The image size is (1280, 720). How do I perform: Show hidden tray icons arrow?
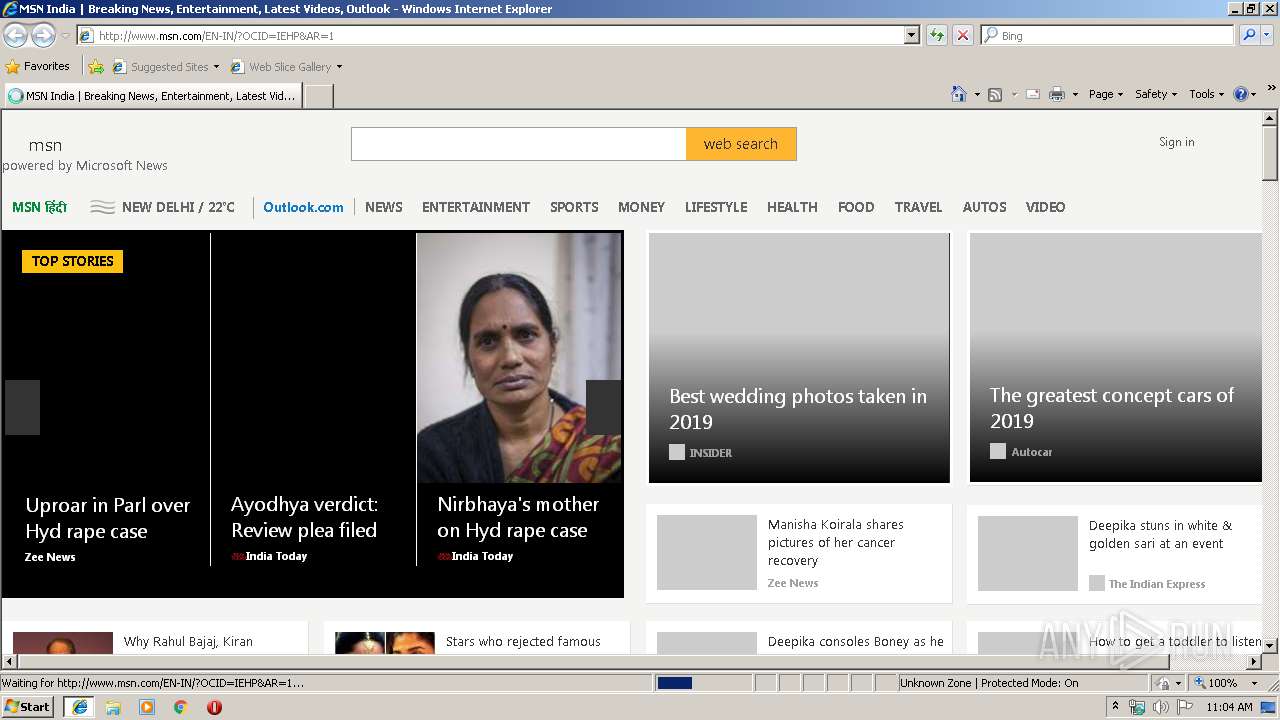coord(1116,707)
